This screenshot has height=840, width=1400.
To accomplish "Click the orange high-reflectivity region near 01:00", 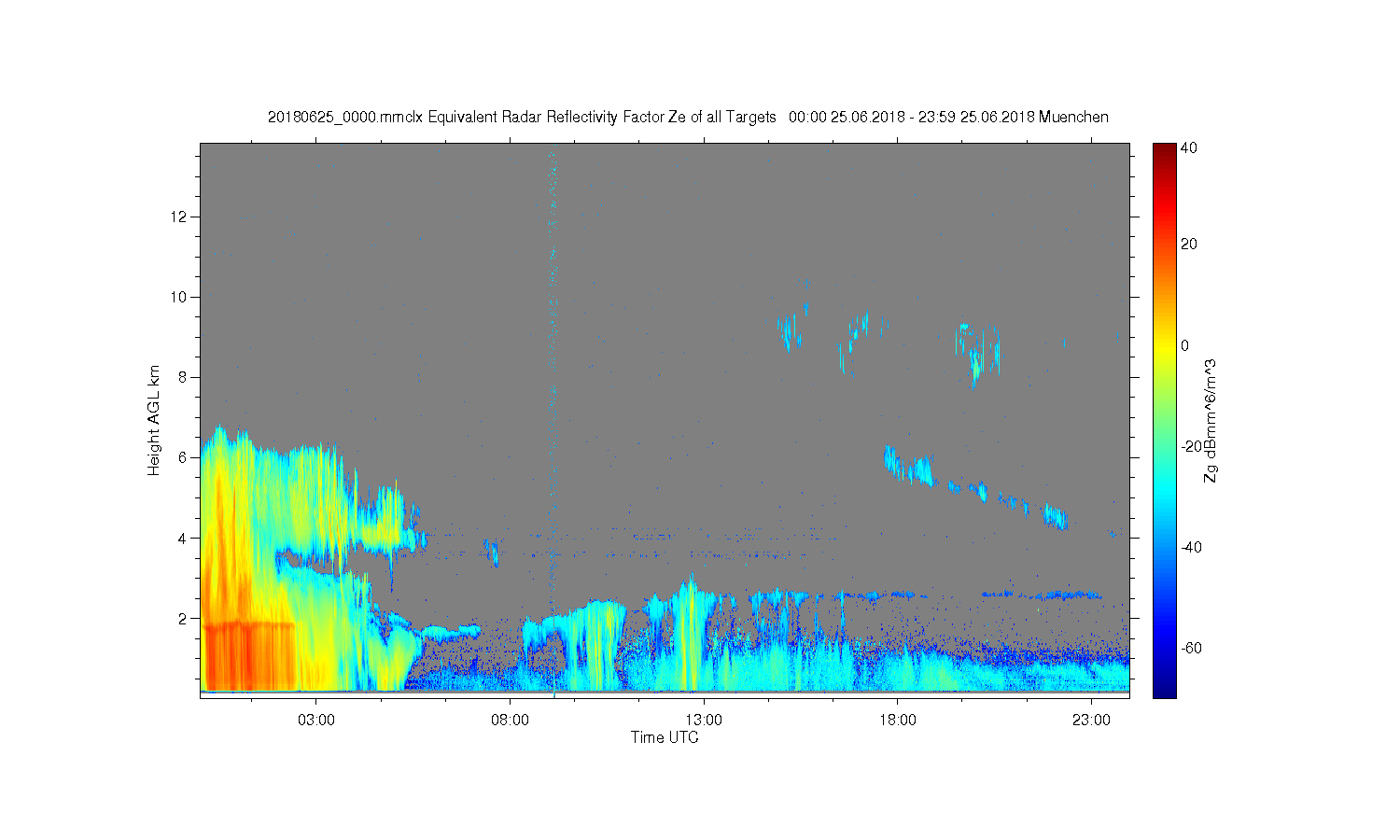I will point(247,656).
